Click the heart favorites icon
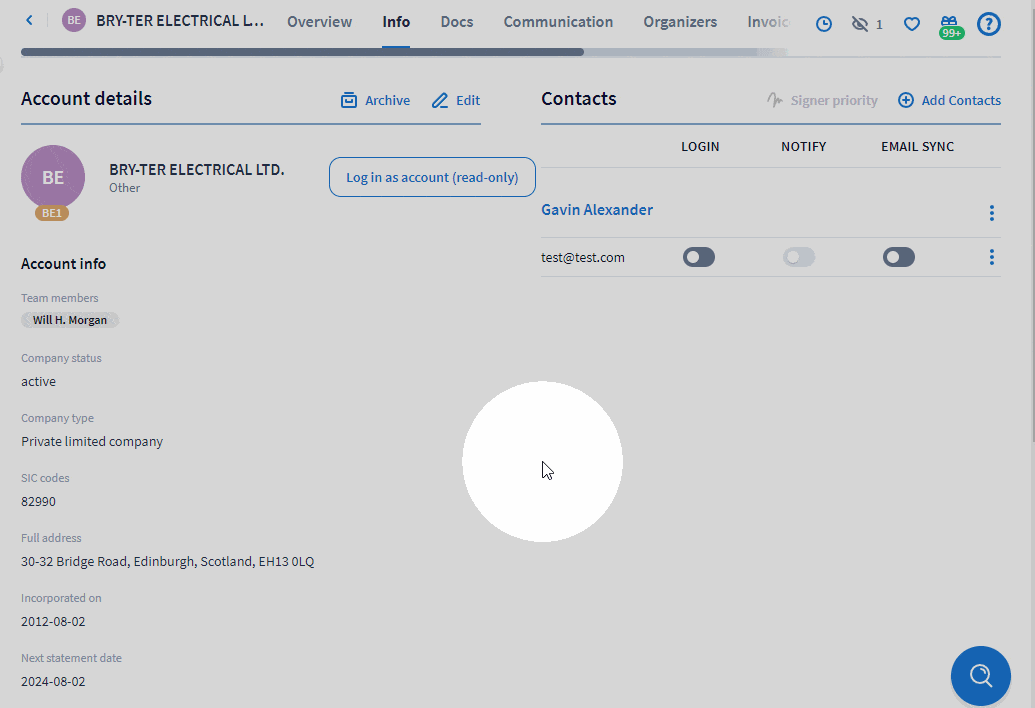 point(912,24)
